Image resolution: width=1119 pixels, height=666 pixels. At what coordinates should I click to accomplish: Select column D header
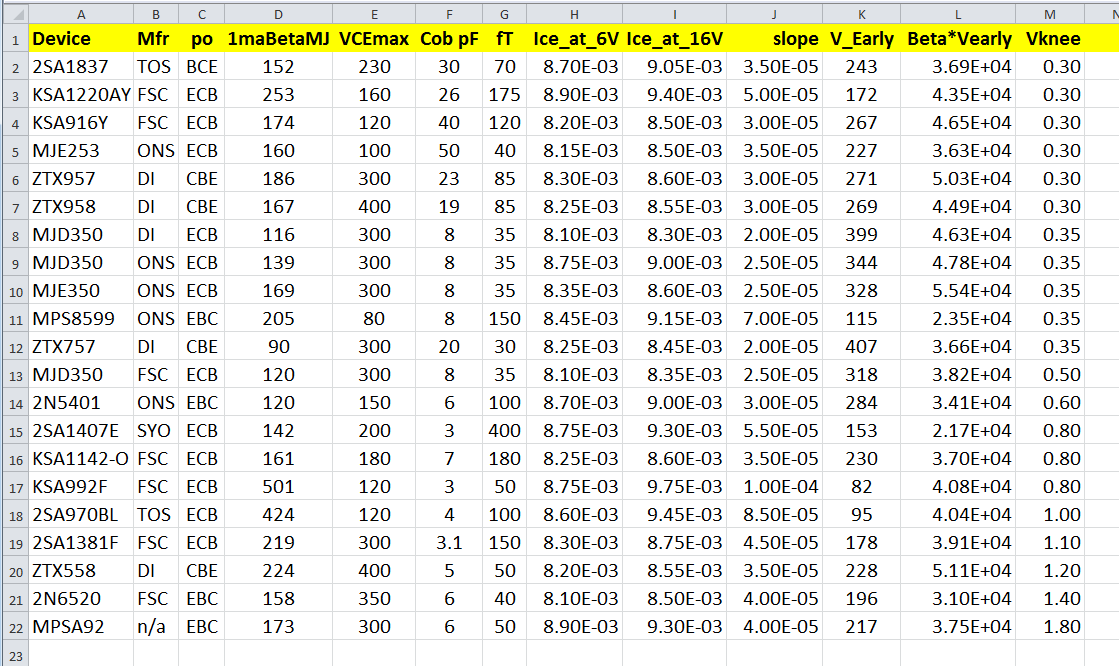click(x=278, y=14)
